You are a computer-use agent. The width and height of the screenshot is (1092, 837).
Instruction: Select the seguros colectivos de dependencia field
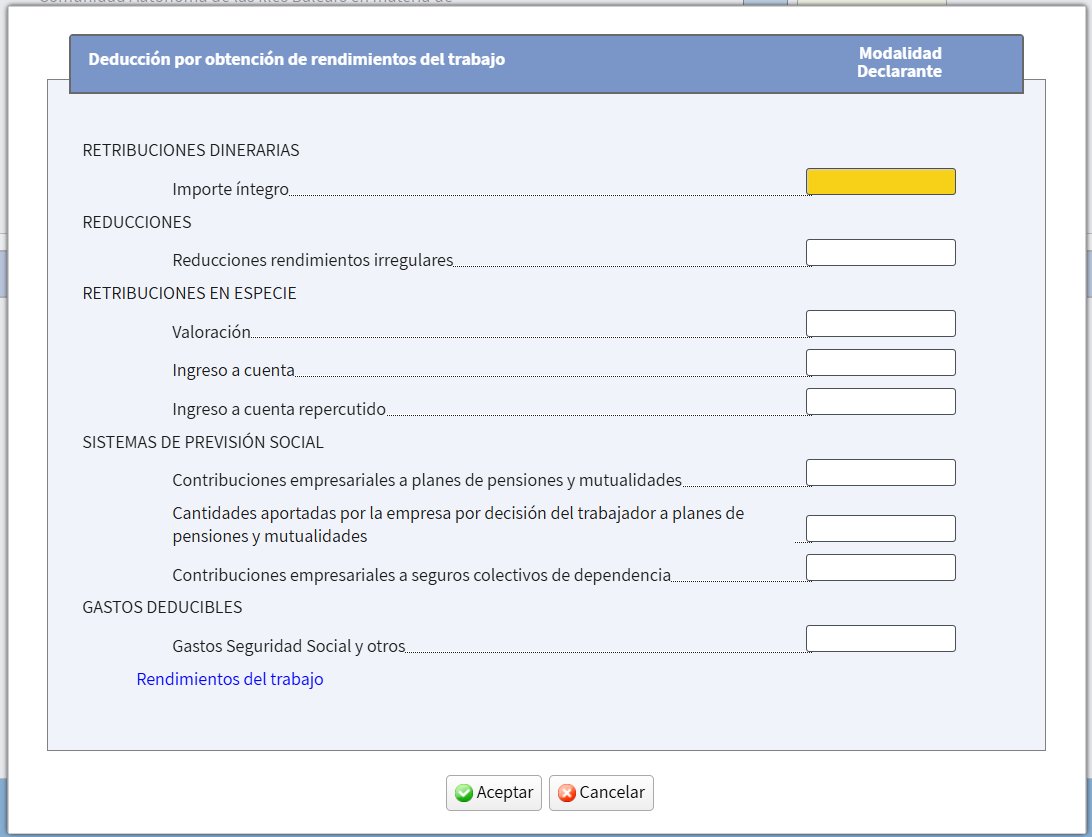[x=880, y=566]
